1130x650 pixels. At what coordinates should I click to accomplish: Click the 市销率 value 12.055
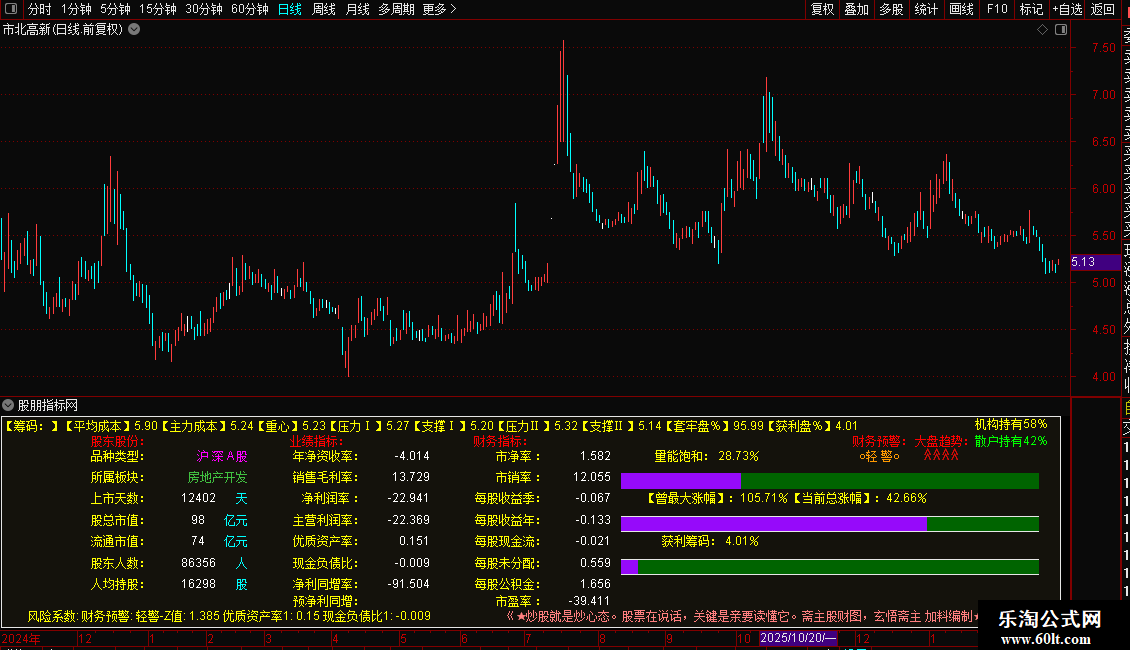pos(592,477)
